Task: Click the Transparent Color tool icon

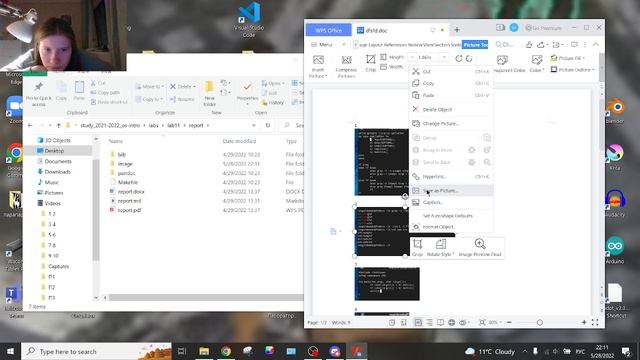Action: (x=502, y=60)
